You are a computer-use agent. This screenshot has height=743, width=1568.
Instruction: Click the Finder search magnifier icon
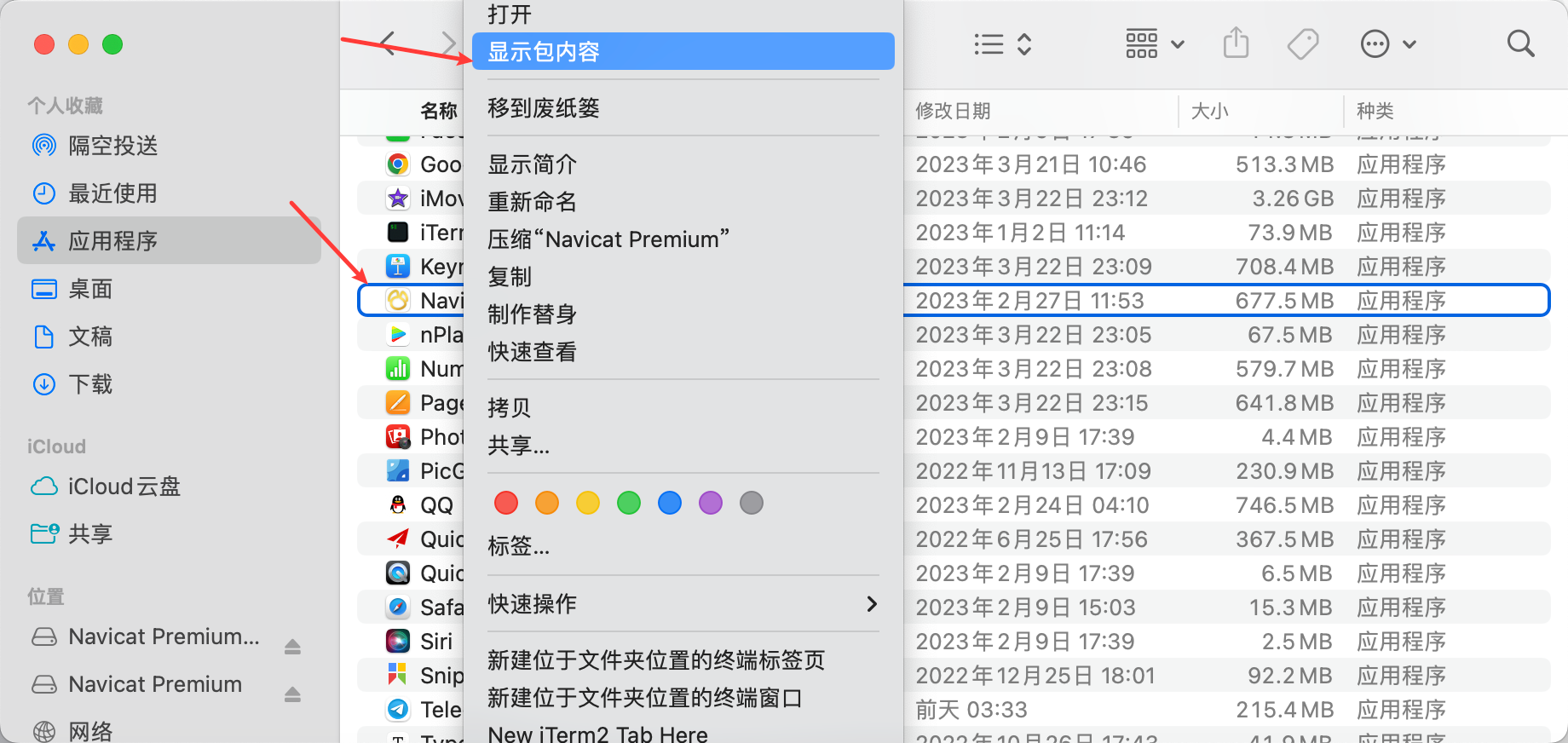pos(1520,43)
